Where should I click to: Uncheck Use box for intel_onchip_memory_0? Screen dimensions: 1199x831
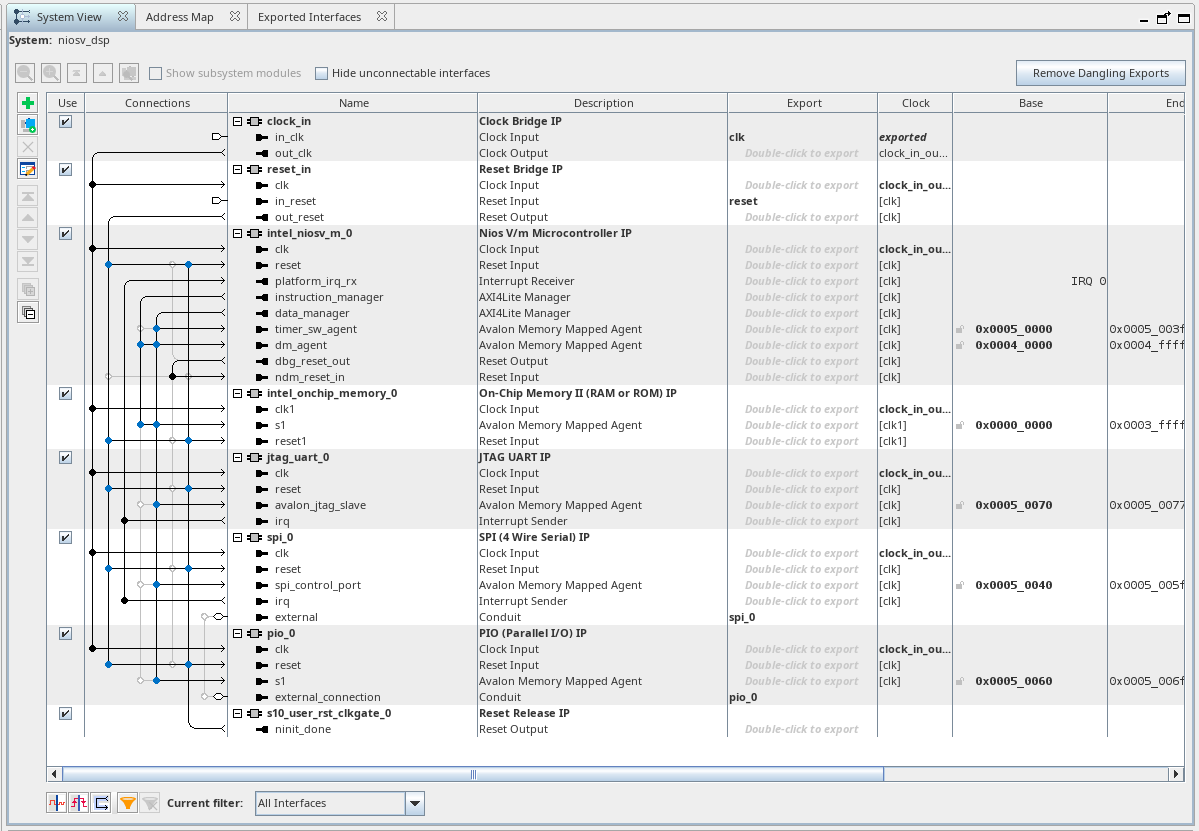coord(66,394)
